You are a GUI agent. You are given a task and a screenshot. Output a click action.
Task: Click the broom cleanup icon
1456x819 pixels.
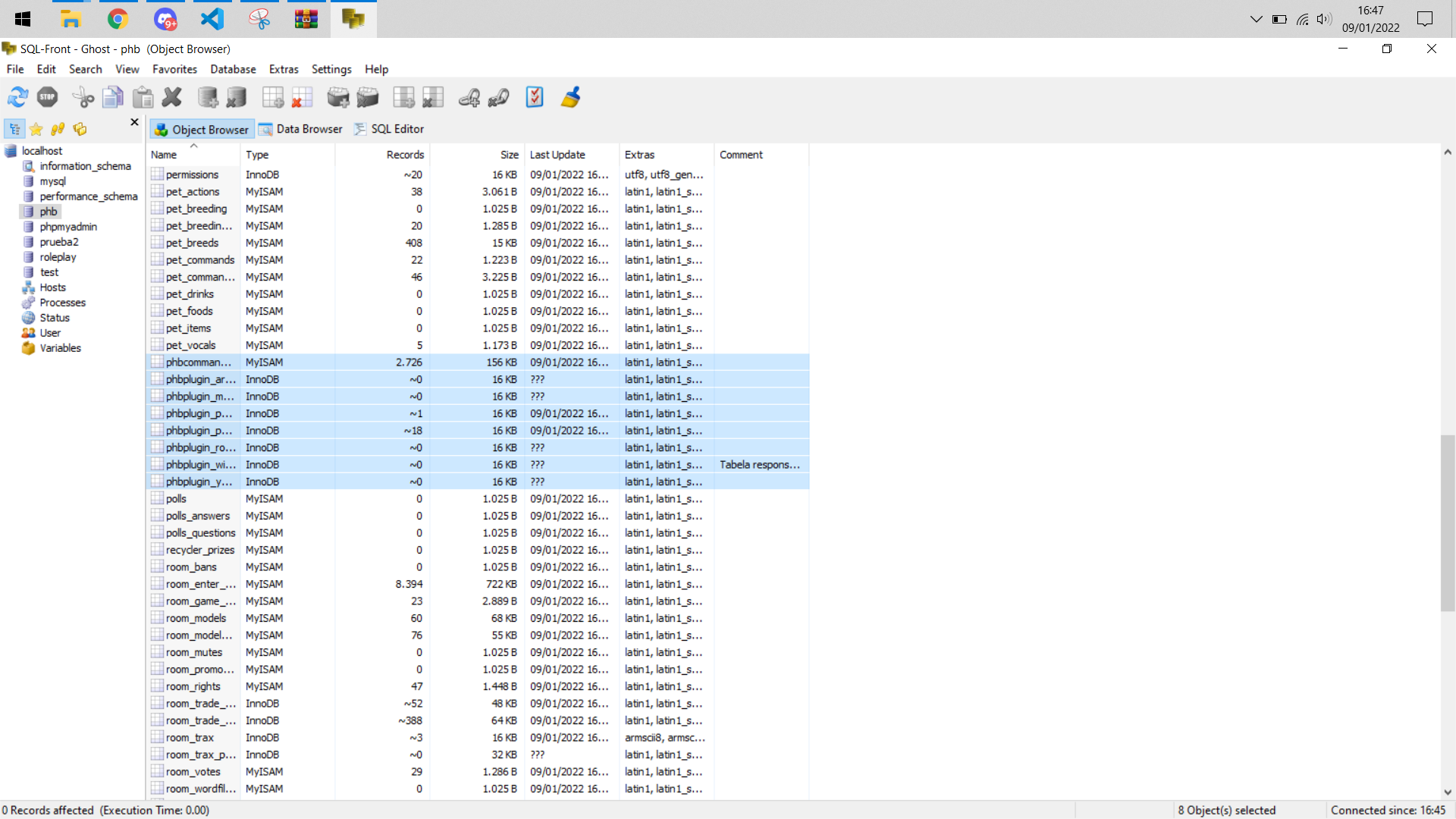pyautogui.click(x=570, y=97)
